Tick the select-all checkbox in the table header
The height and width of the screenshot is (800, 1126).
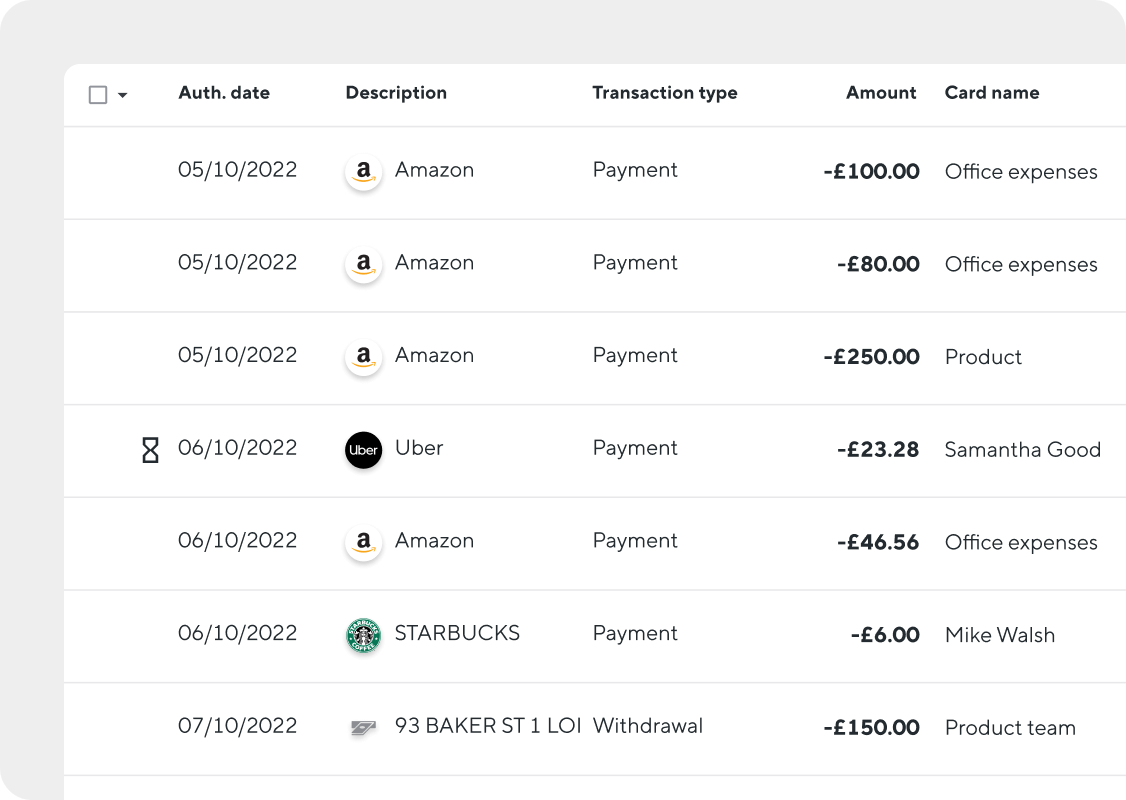(98, 95)
